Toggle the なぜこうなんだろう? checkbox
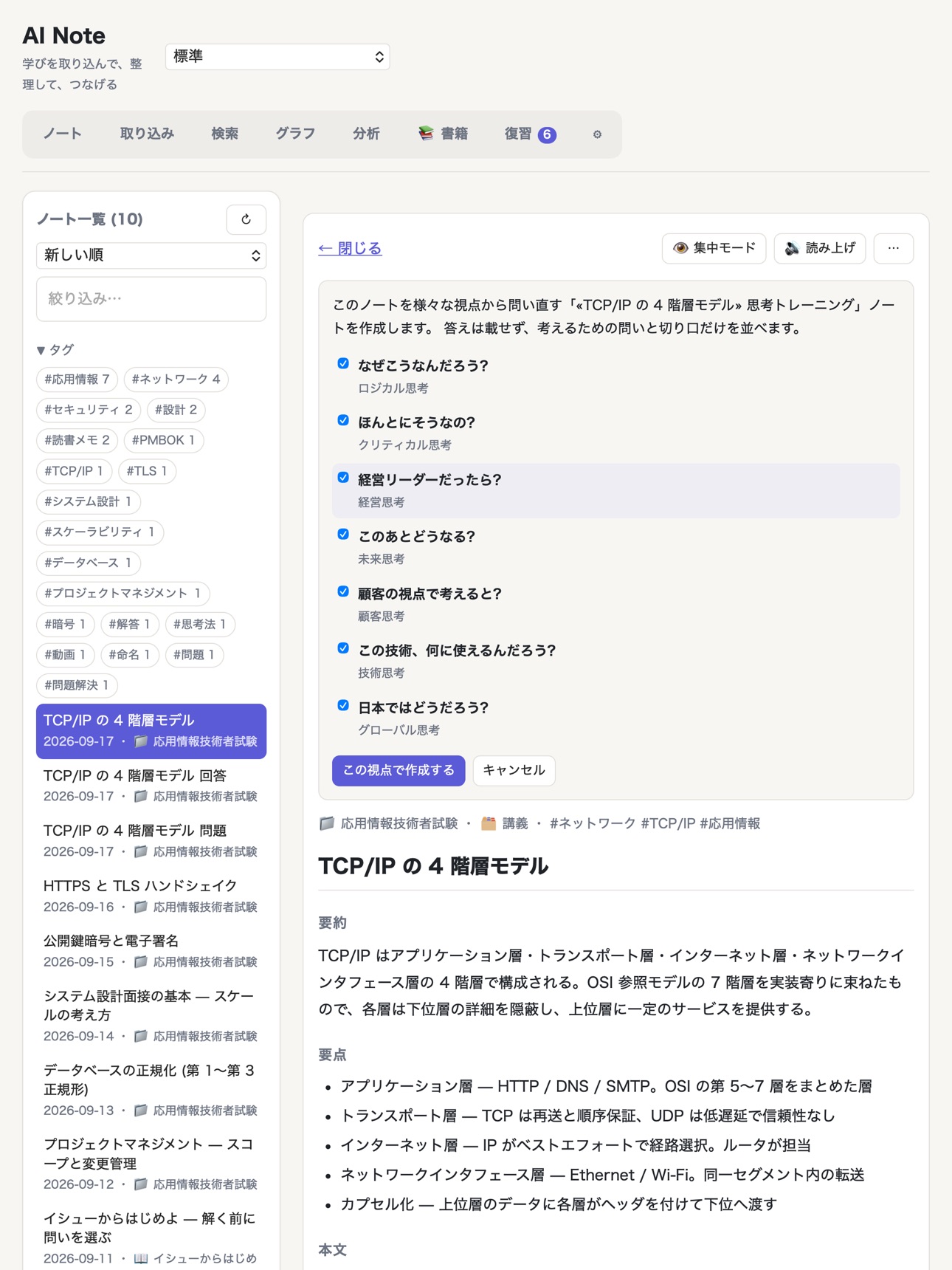Screen dimensions: 952x1270 click(343, 364)
